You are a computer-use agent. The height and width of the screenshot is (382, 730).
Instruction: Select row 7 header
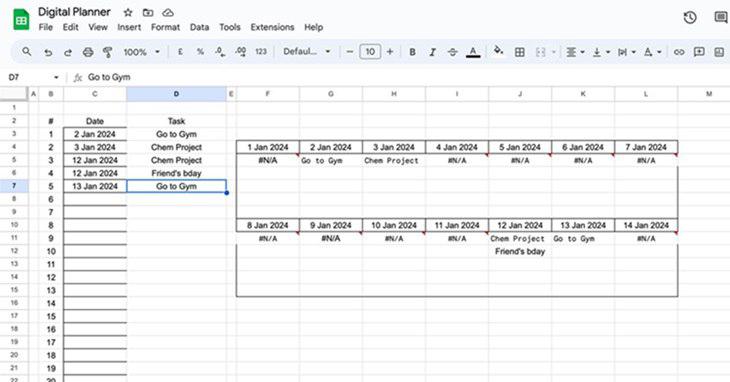pos(14,186)
